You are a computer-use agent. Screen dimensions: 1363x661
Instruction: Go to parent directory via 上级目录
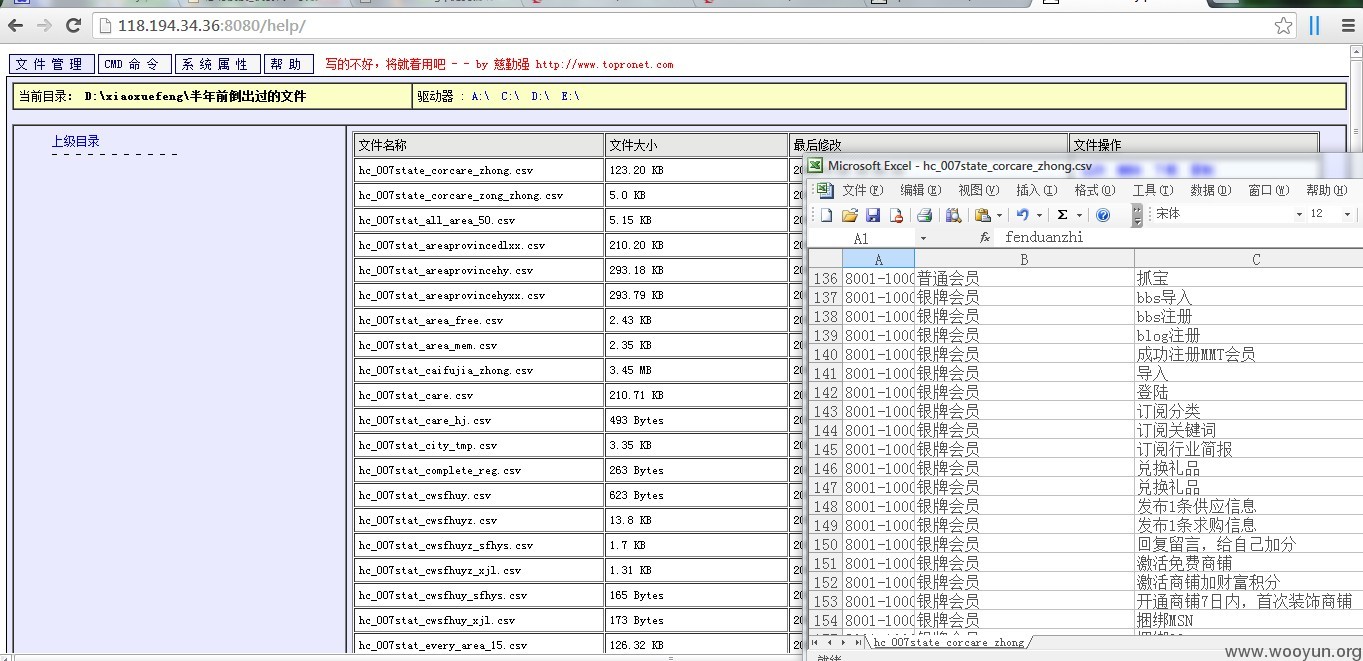click(76, 142)
